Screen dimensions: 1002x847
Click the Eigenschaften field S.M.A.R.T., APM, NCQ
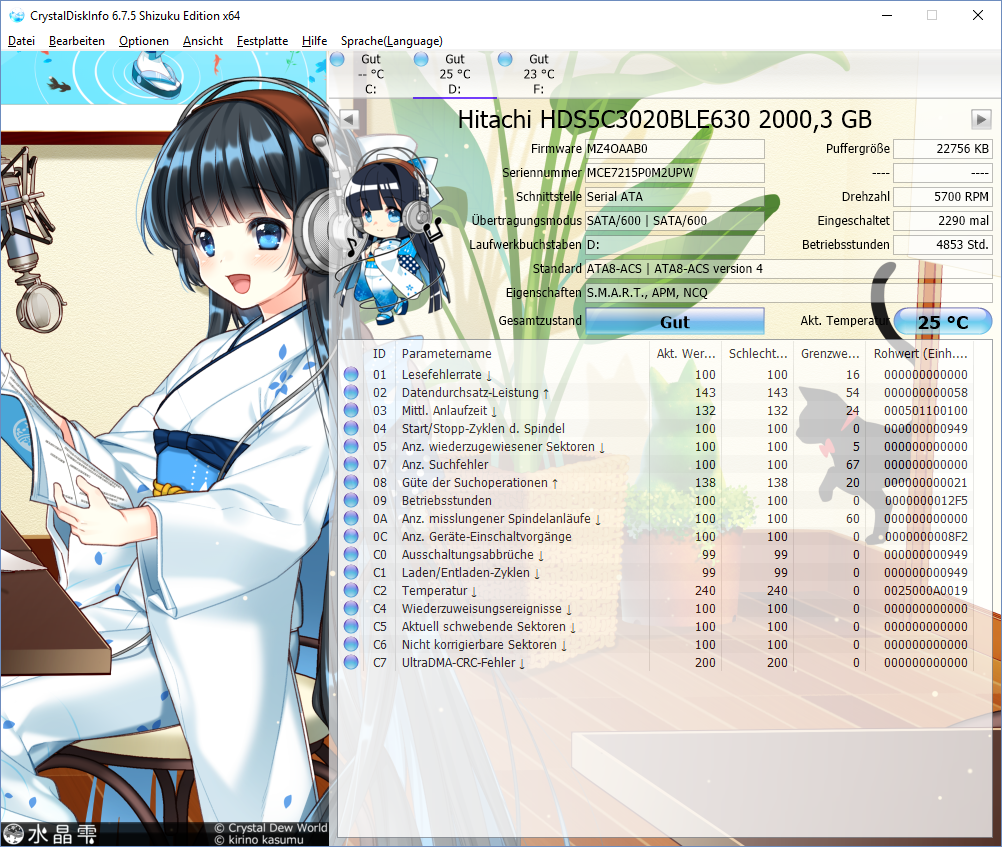(x=789, y=293)
